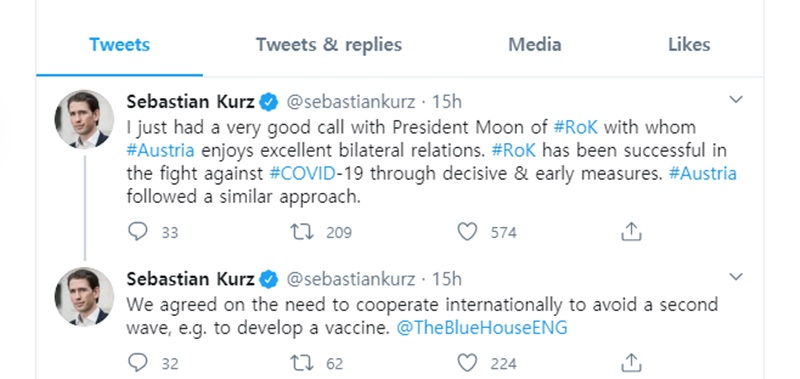Retweet the tweet with 209 retweets
This screenshot has height=379, width=800.
302,232
